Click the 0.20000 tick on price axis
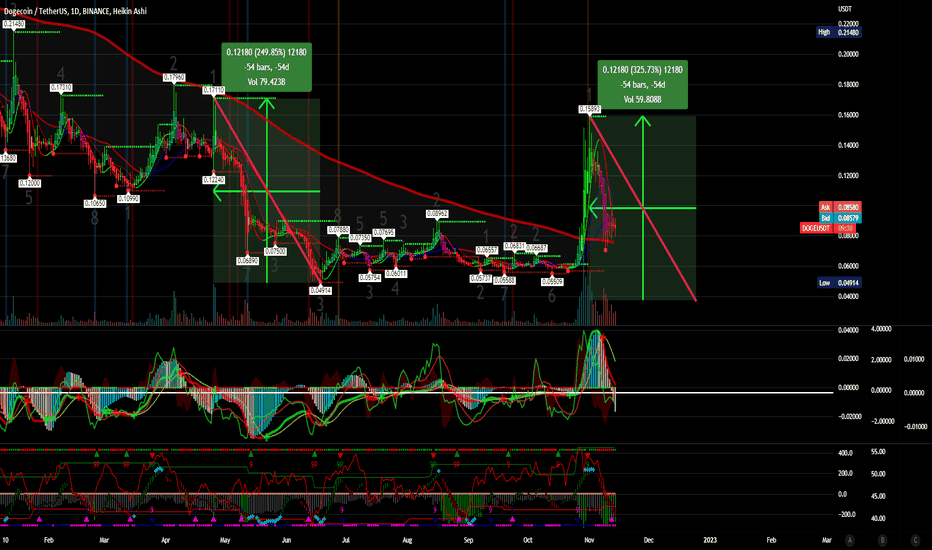This screenshot has width=932, height=550. point(848,54)
